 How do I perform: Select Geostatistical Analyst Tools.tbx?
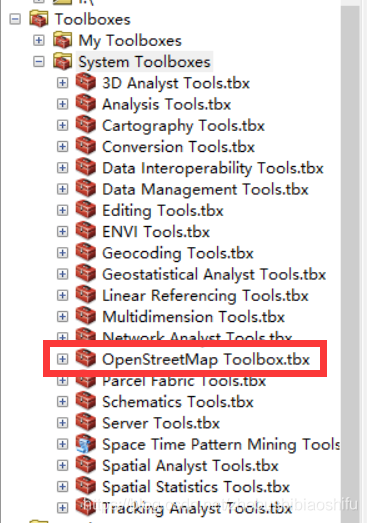pyautogui.click(x=214, y=275)
